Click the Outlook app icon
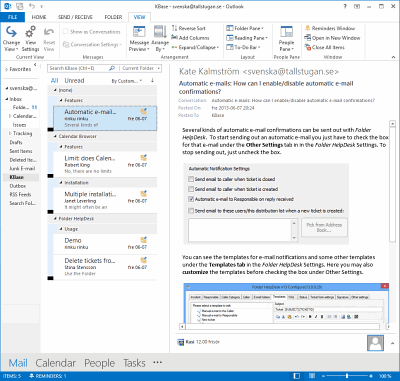Viewport: 400px width, 381px height. coord(7,6)
